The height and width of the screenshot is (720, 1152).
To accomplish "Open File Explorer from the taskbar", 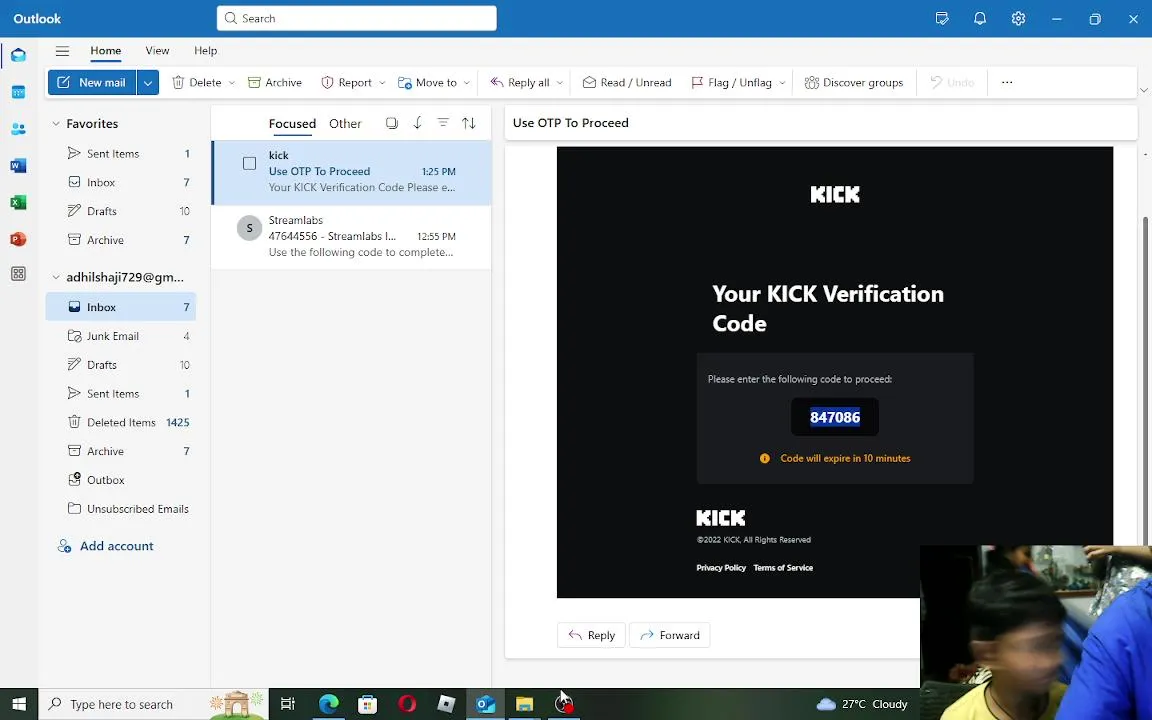I will [x=524, y=704].
